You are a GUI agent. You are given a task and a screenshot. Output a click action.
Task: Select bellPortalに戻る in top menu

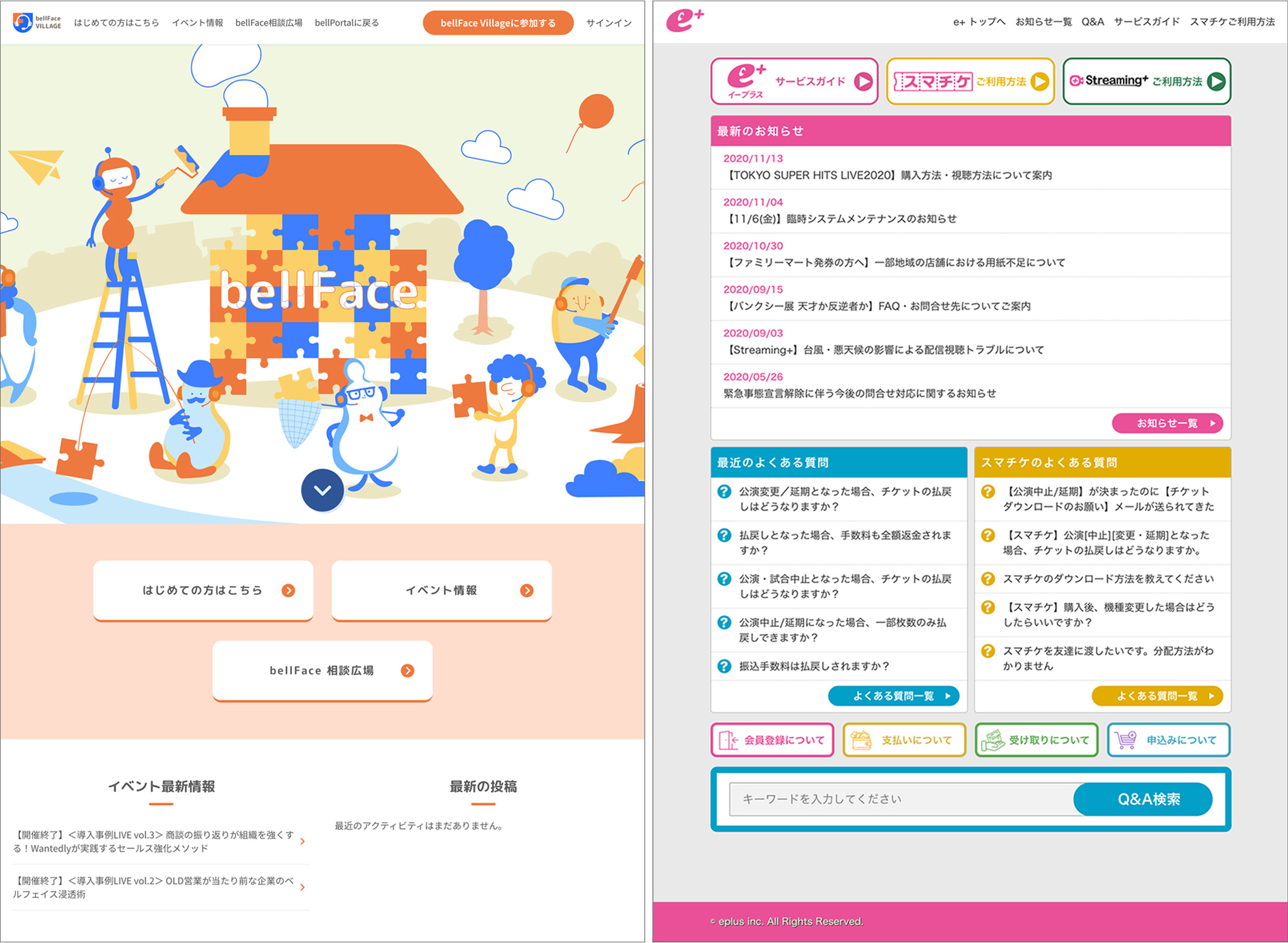click(x=347, y=23)
